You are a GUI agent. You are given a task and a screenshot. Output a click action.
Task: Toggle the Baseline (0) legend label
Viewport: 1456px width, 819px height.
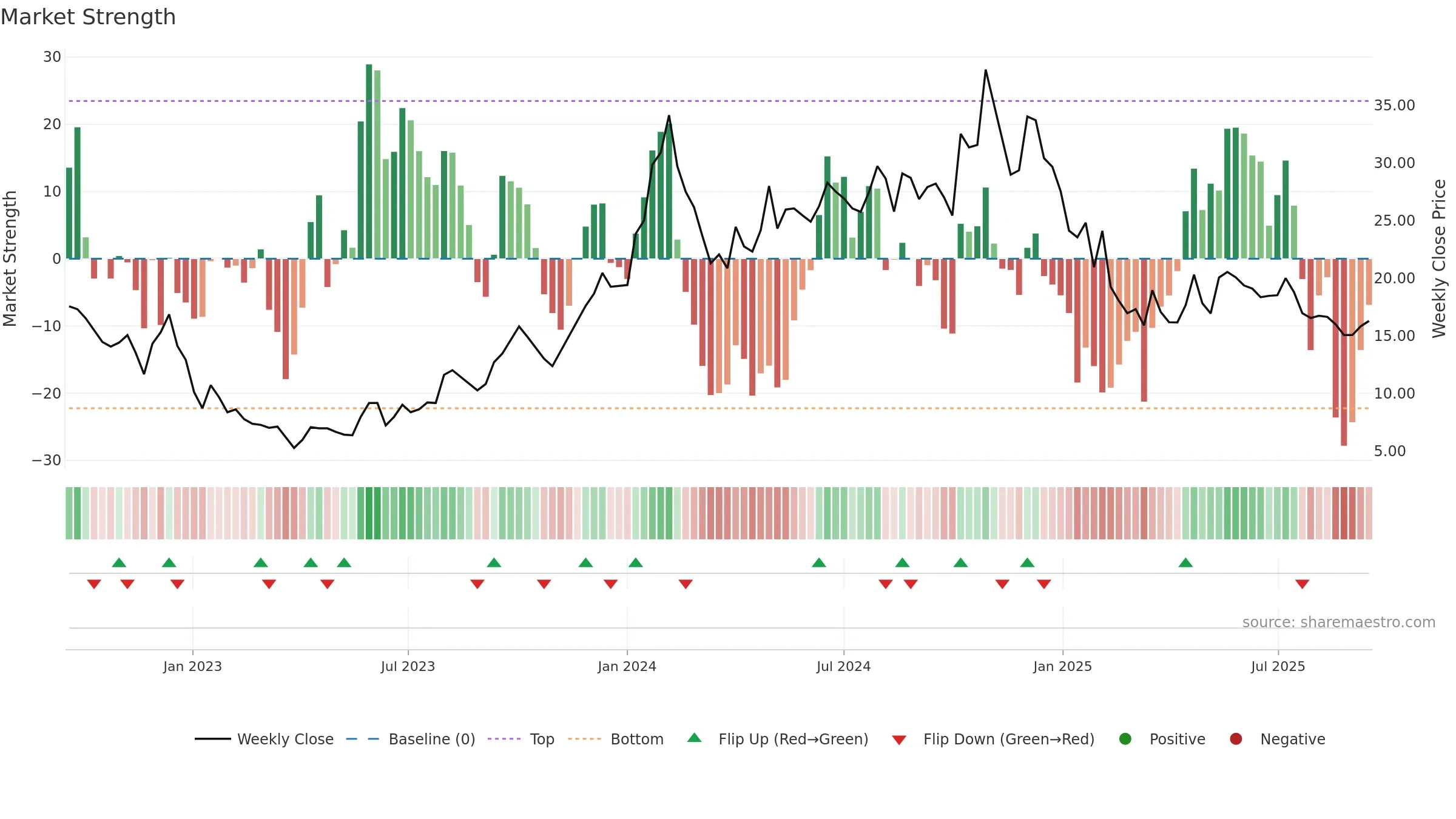(432, 739)
